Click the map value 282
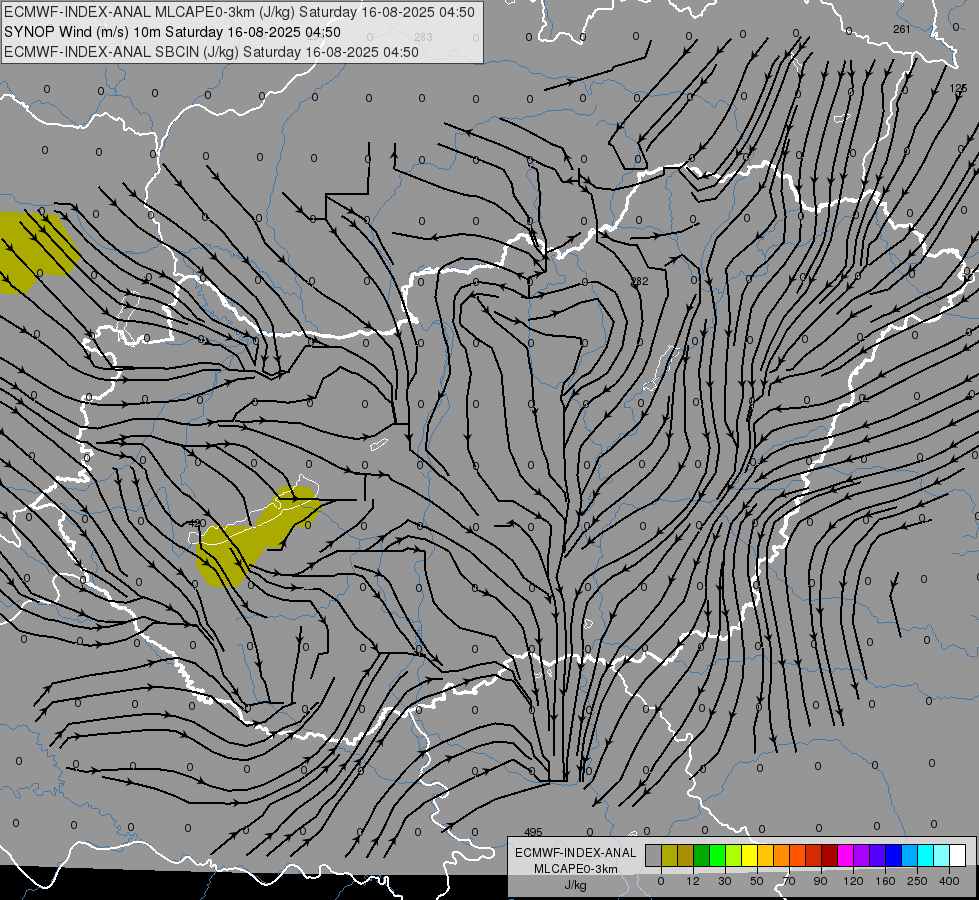Viewport: 979px width, 900px height. 639,281
